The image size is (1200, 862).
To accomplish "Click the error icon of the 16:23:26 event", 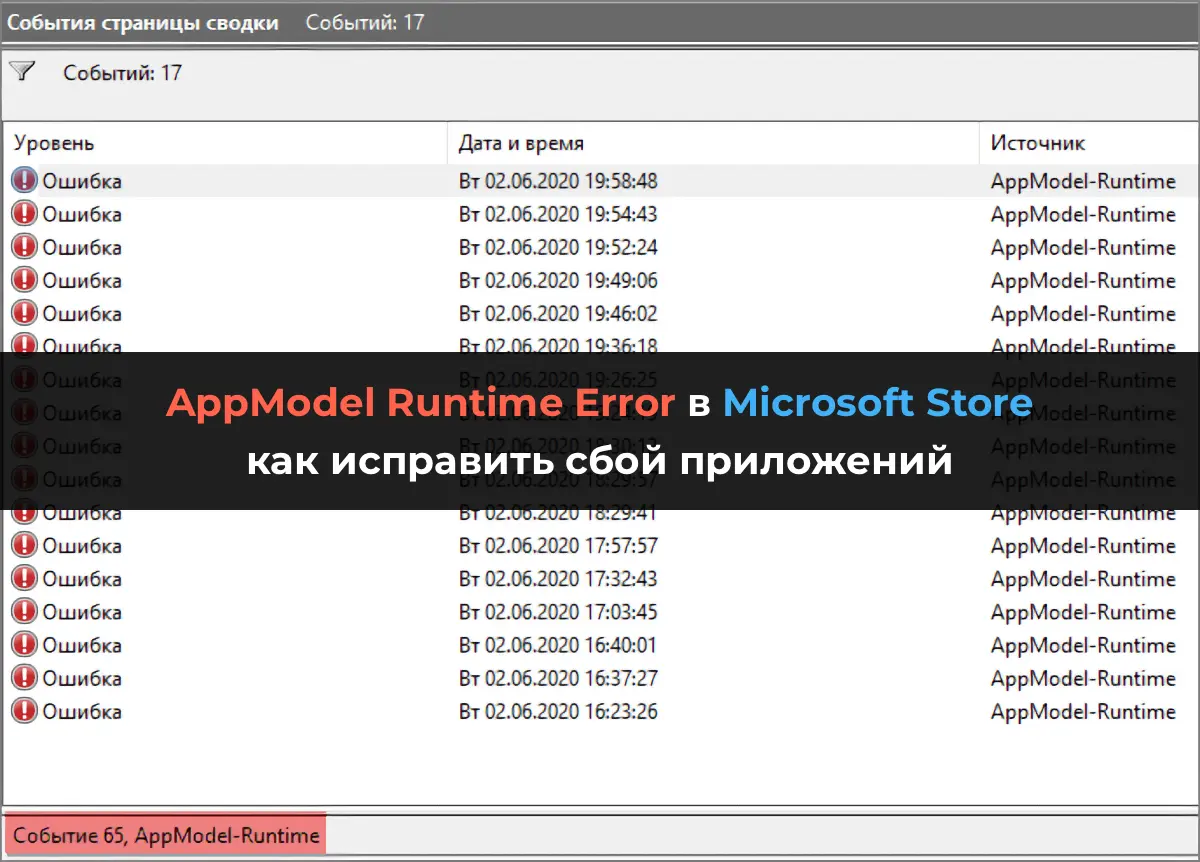I will [24, 711].
